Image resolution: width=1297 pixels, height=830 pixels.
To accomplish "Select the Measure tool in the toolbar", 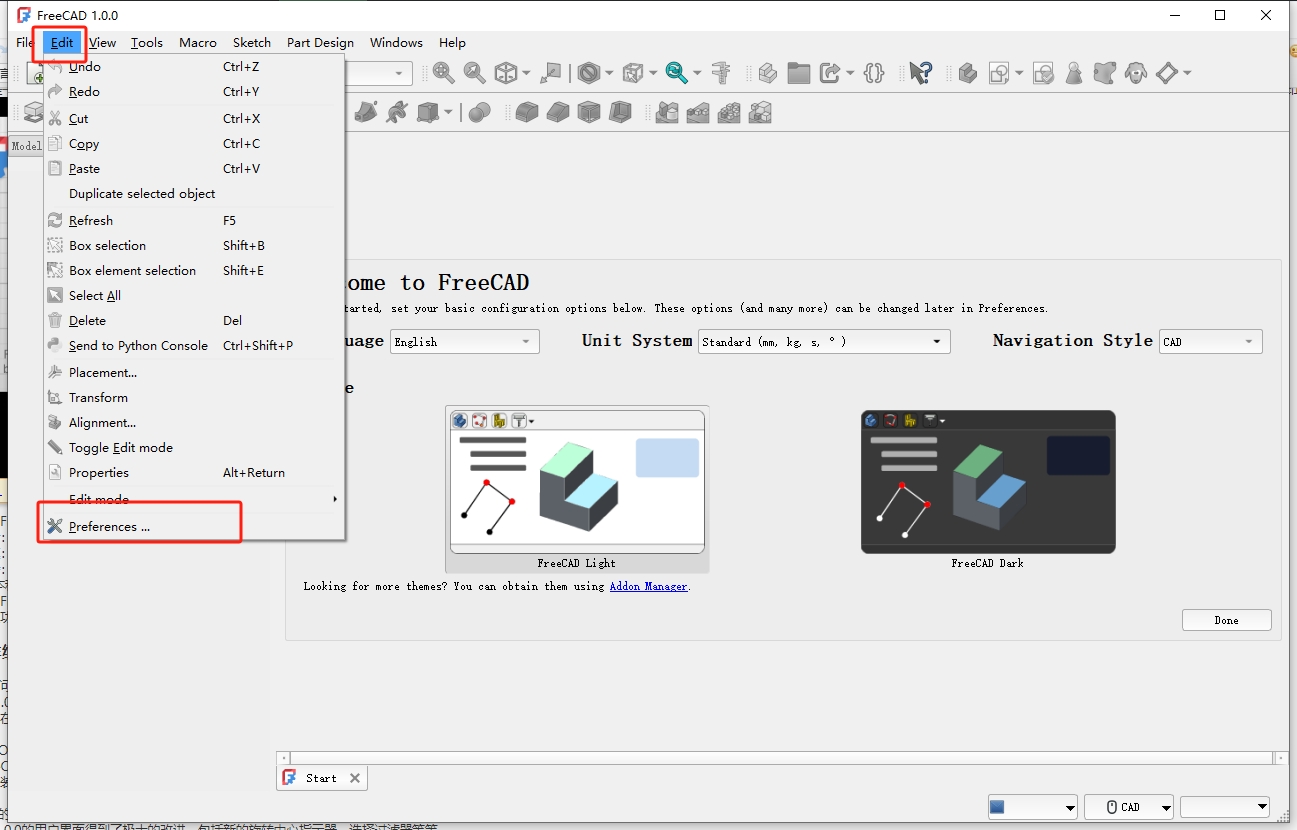I will coord(721,73).
